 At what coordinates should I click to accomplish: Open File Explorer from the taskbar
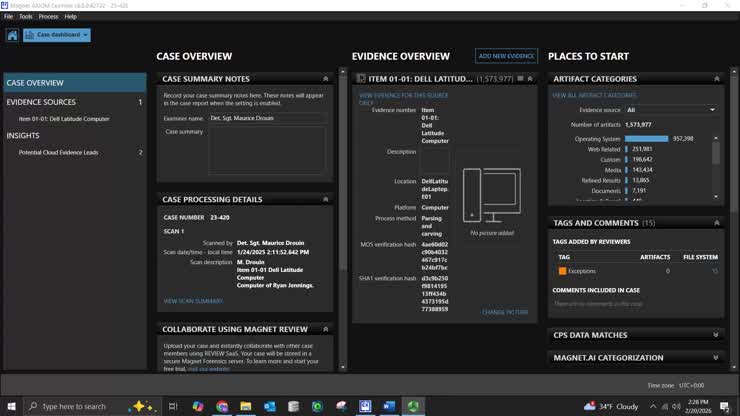tap(246, 406)
